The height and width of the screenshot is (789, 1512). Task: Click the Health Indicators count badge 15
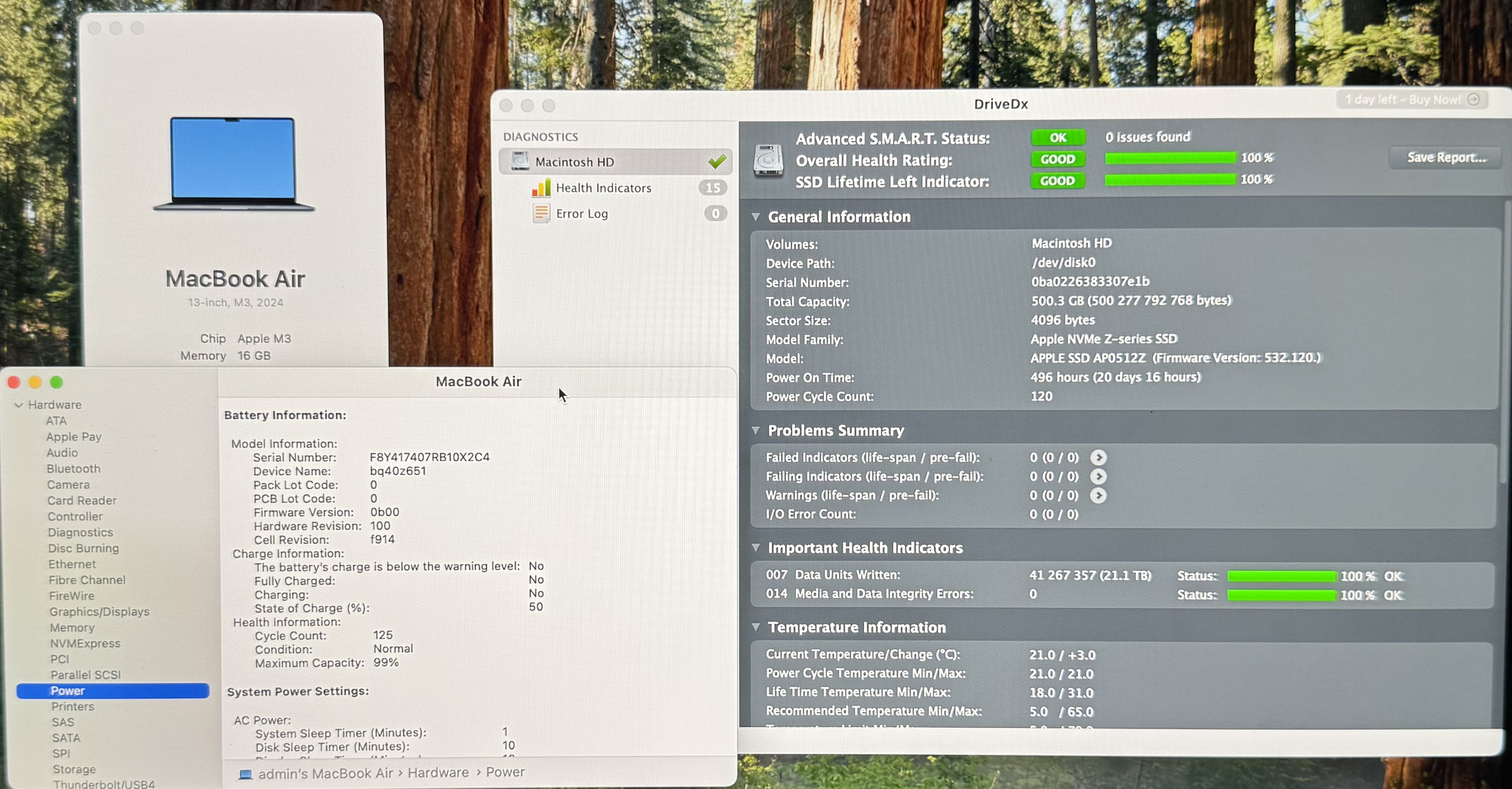click(712, 188)
